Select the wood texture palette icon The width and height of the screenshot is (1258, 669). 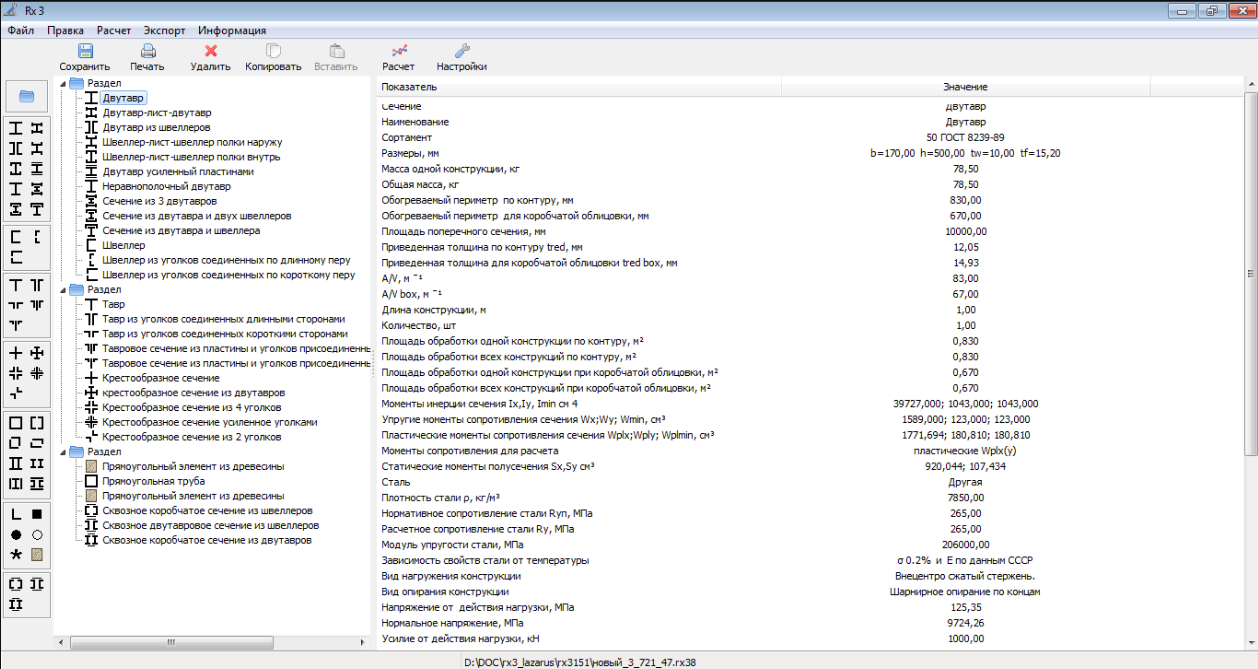37,554
